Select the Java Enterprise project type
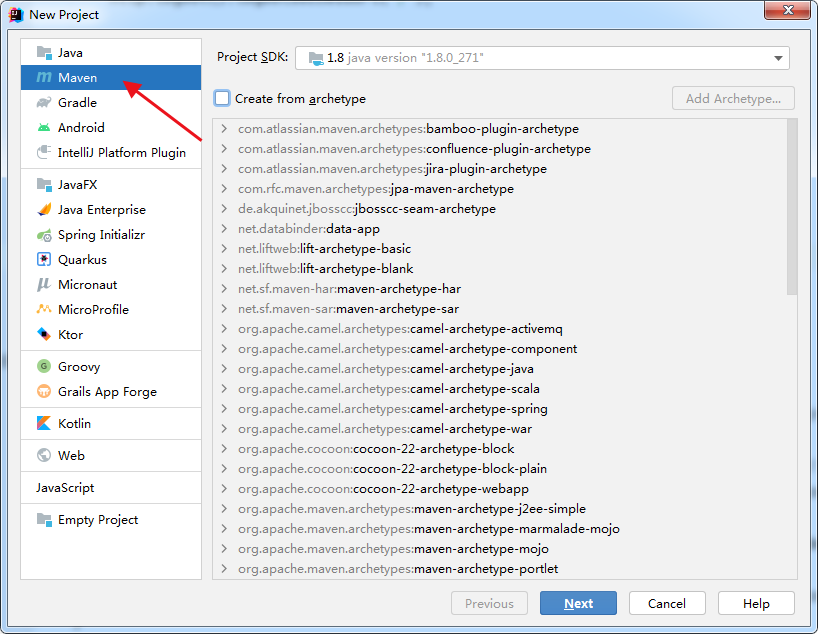 click(111, 209)
